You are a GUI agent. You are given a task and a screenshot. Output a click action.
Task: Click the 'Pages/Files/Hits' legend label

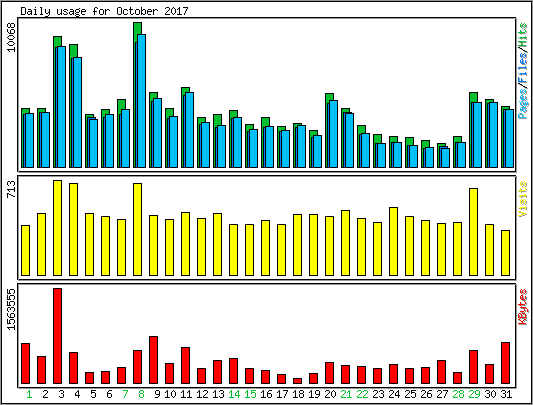[x=523, y=71]
